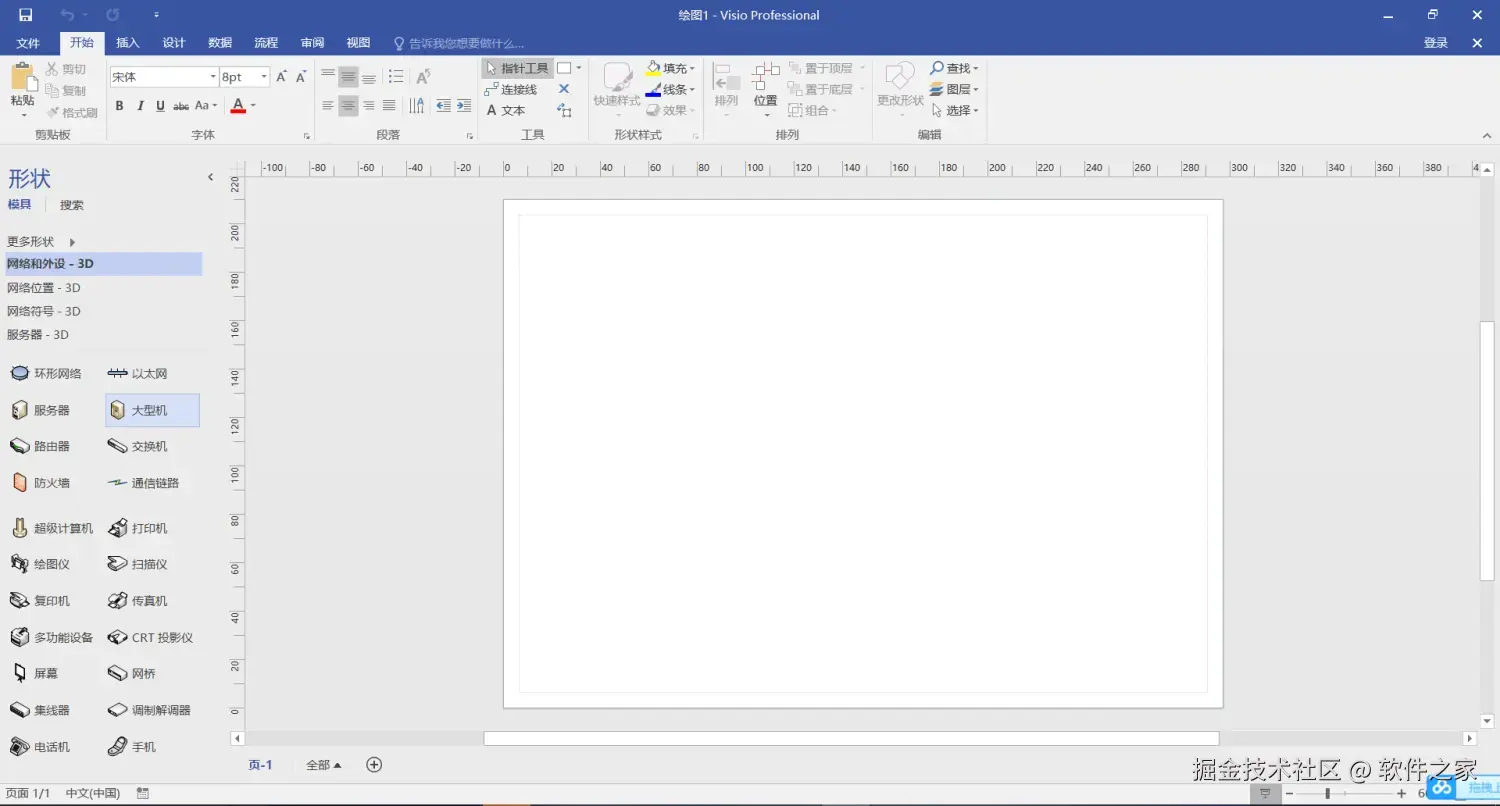Open the 查找 find dropdown
1500x806 pixels.
(955, 68)
